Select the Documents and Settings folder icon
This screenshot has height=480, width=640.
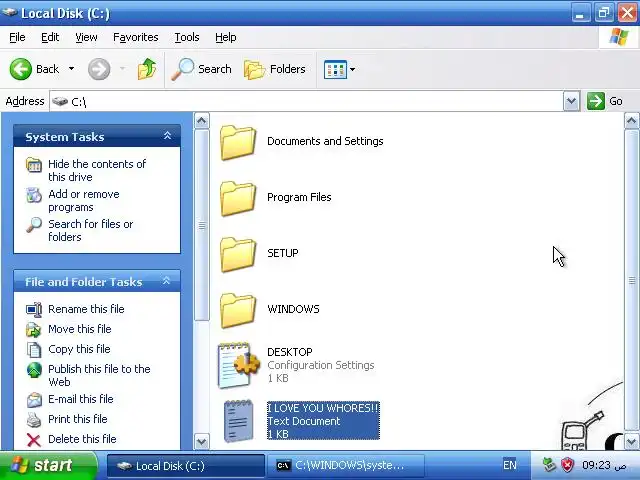(x=238, y=142)
